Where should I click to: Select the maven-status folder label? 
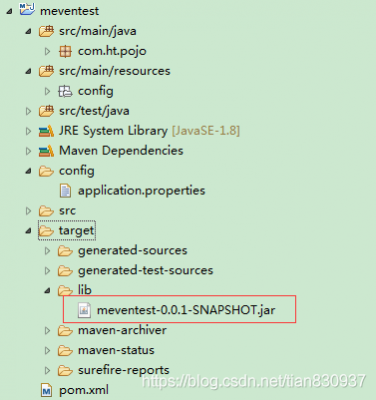click(x=116, y=350)
